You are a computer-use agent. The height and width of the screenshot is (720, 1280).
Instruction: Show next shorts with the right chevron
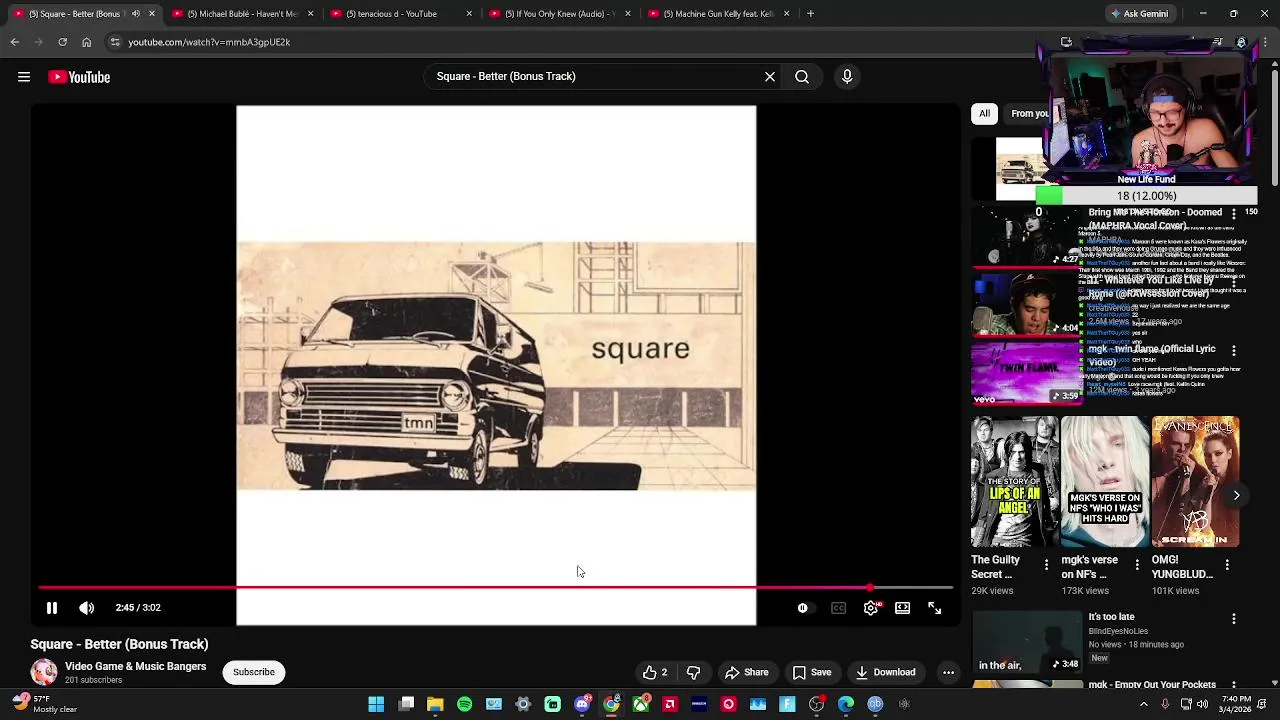[x=1236, y=495]
